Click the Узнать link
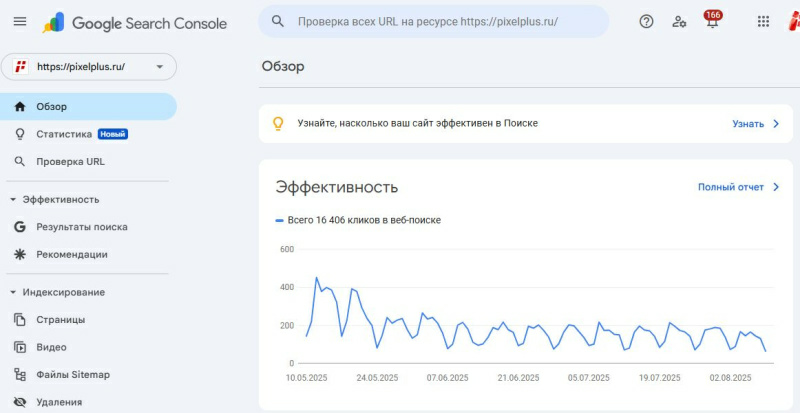The width and height of the screenshot is (800, 413). pos(748,124)
